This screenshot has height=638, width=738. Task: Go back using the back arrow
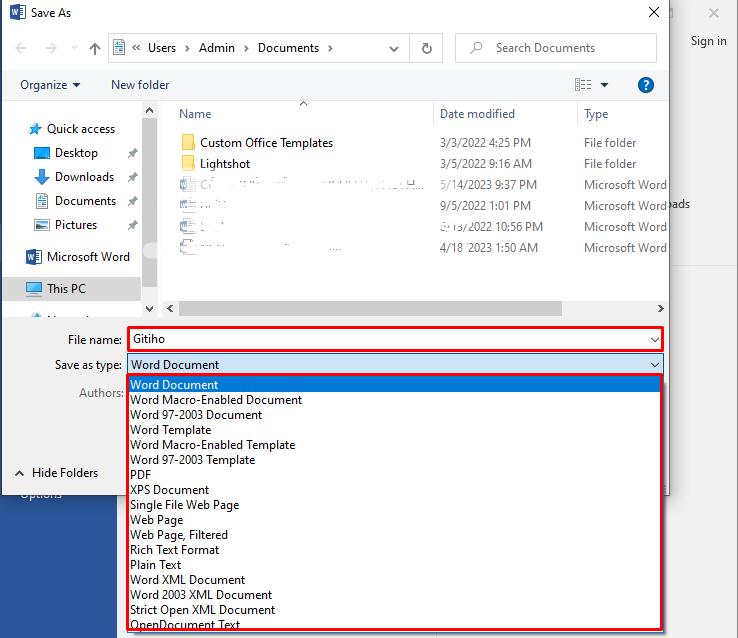(x=21, y=48)
